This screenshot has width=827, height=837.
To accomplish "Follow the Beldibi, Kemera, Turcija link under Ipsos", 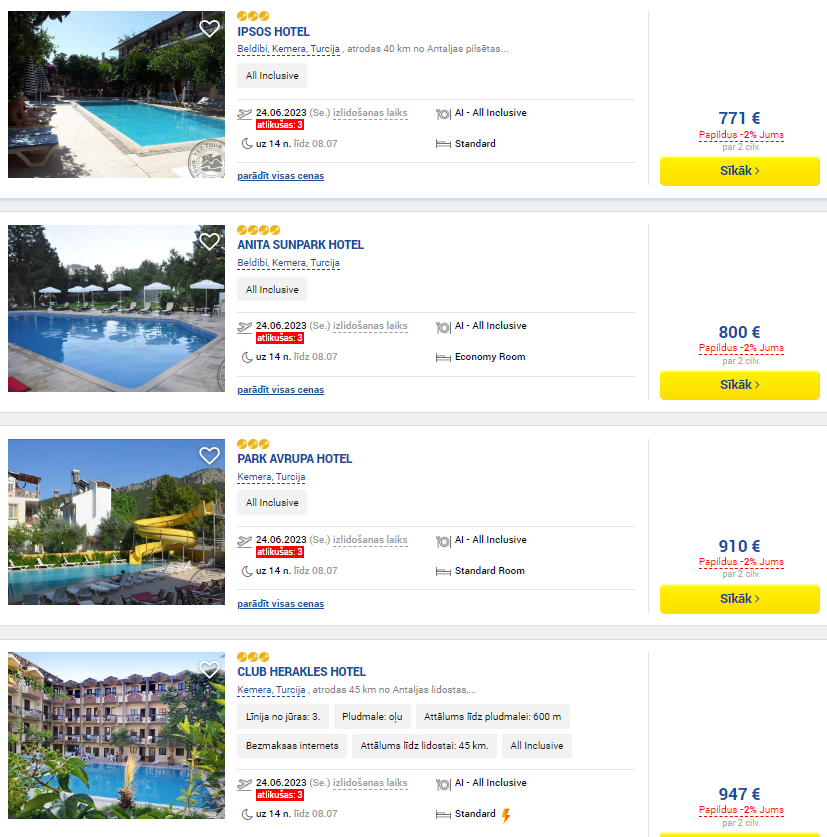I will [x=288, y=49].
